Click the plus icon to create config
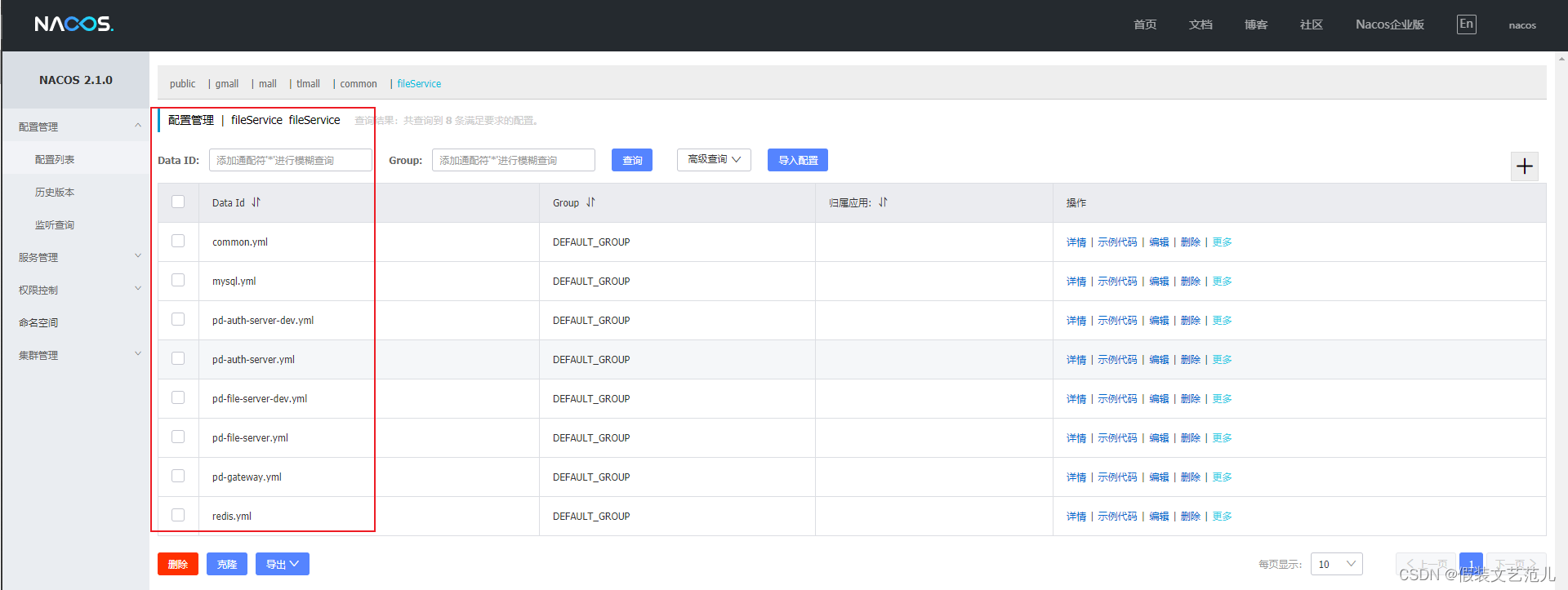Image resolution: width=1568 pixels, height=590 pixels. 1524,166
